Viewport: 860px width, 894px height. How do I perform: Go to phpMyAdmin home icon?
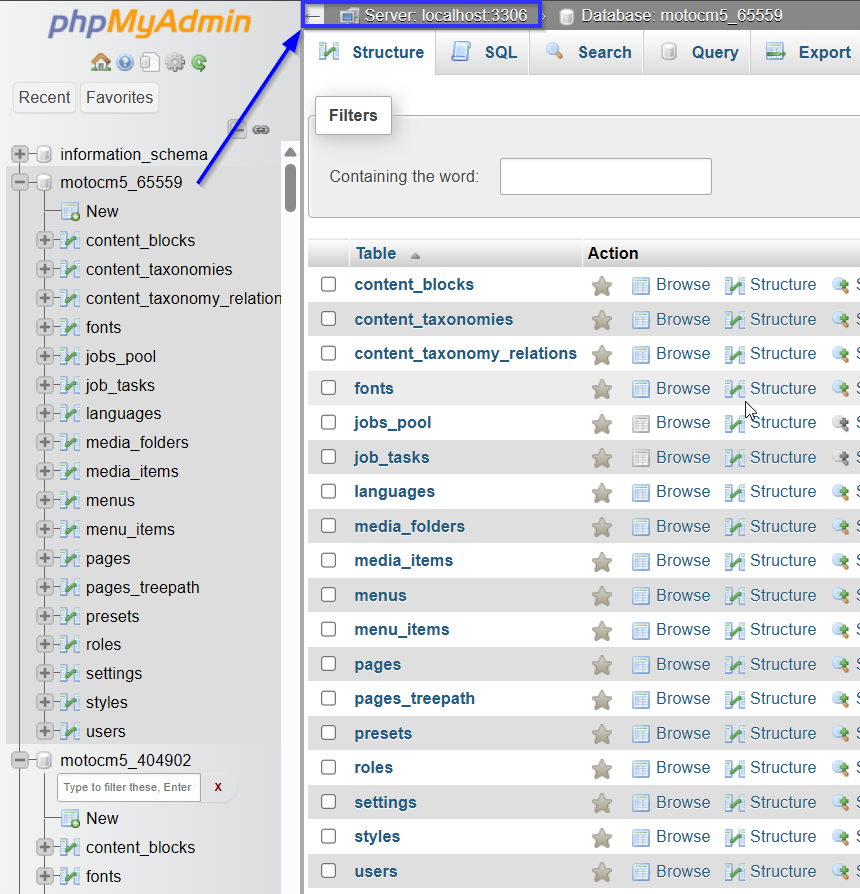point(100,62)
